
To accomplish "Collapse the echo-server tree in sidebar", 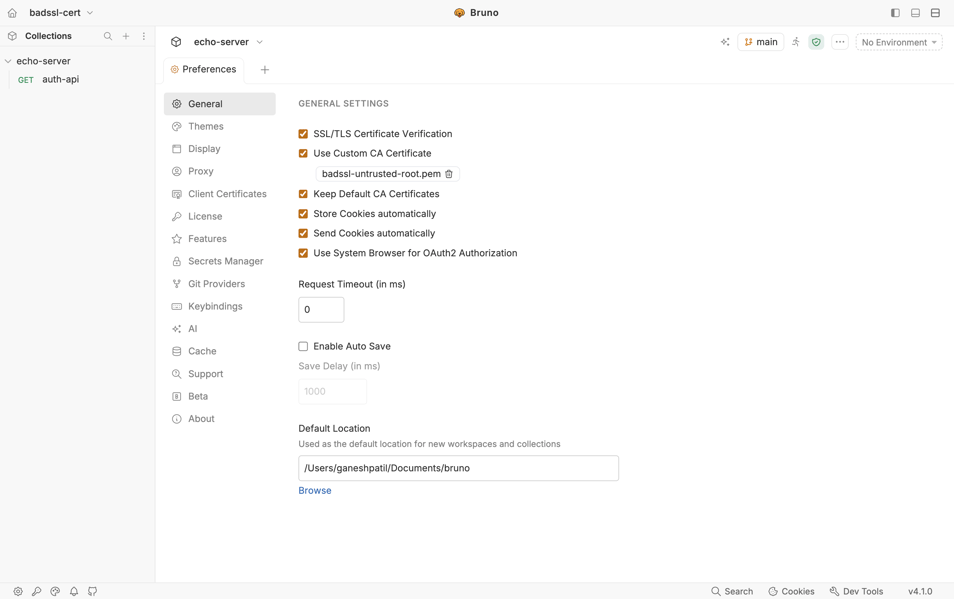I will pos(8,61).
